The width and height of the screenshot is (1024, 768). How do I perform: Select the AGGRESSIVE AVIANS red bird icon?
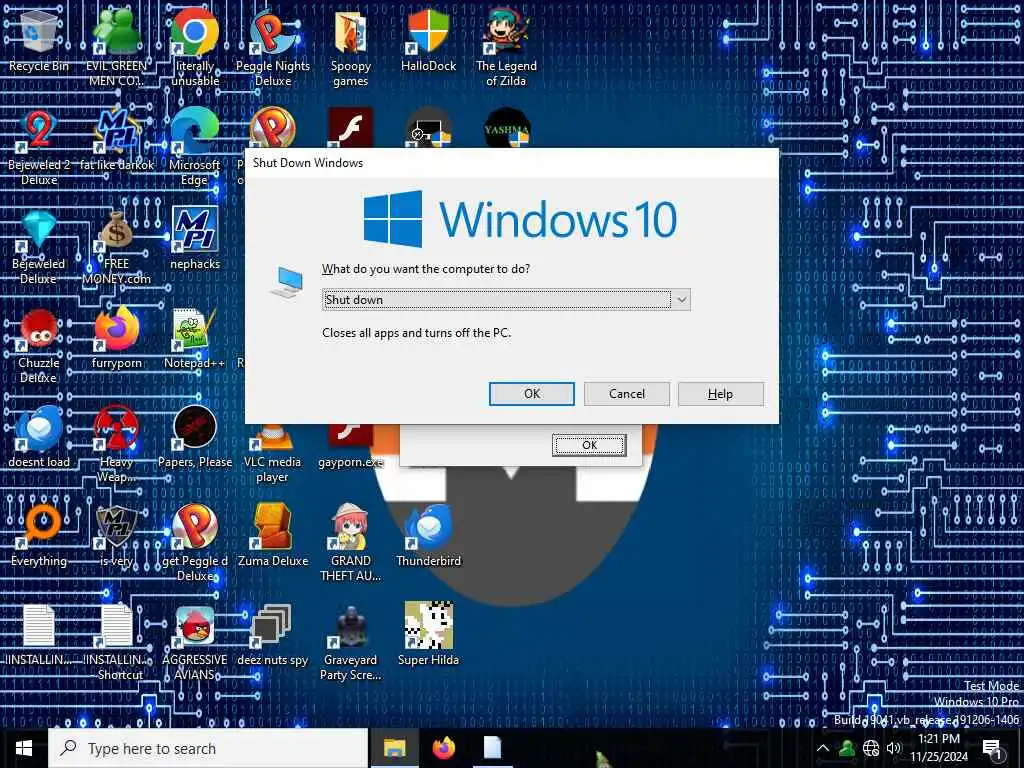click(x=195, y=643)
